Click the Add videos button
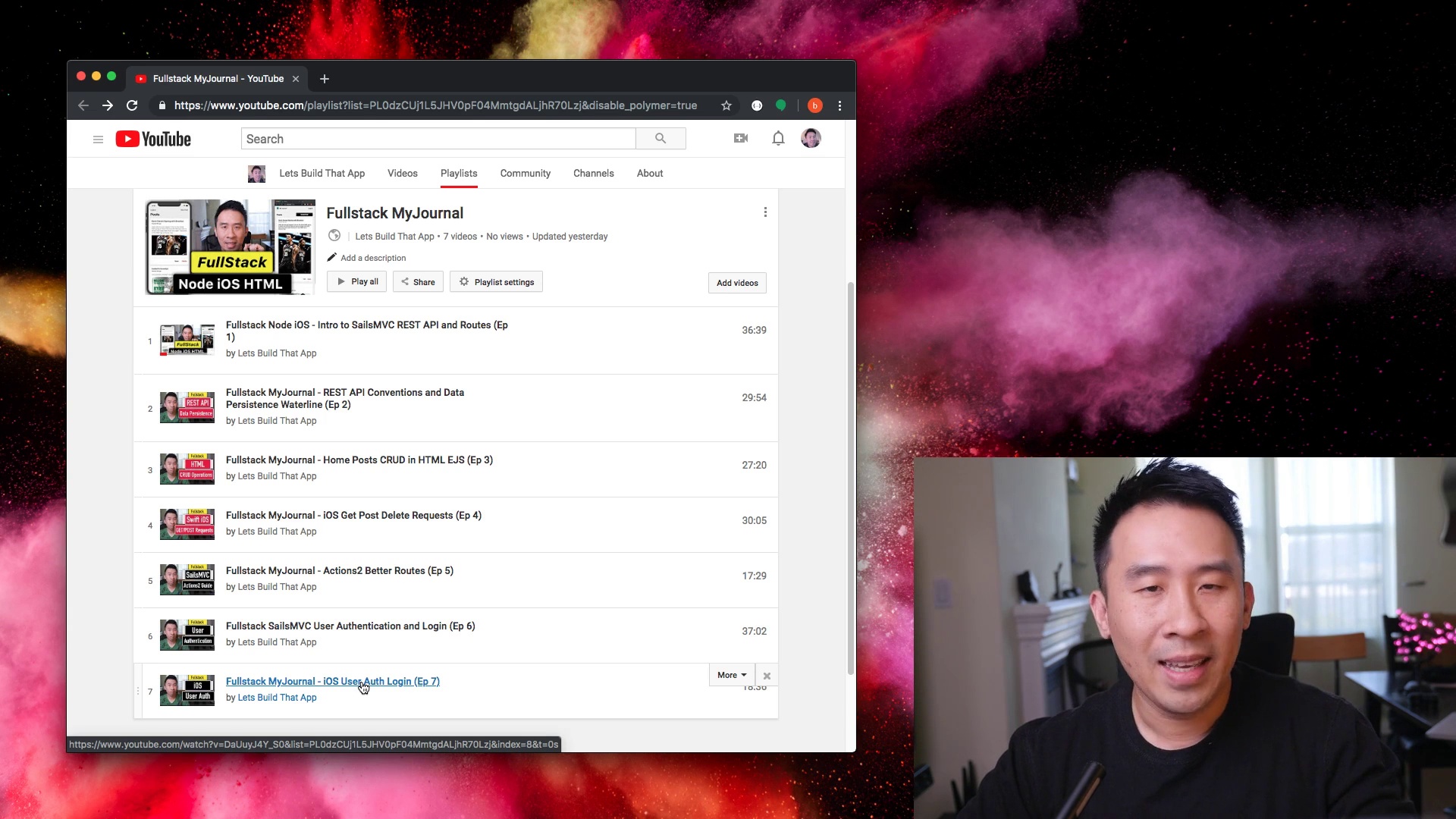Image resolution: width=1456 pixels, height=819 pixels. click(x=737, y=283)
